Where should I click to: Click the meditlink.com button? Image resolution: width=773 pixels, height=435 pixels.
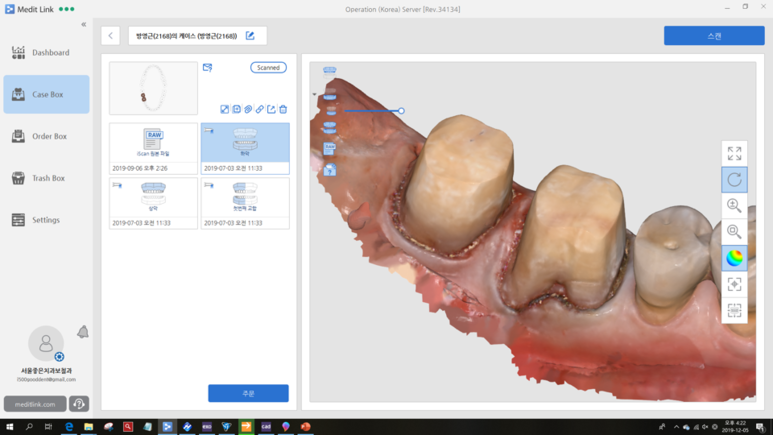click(35, 404)
